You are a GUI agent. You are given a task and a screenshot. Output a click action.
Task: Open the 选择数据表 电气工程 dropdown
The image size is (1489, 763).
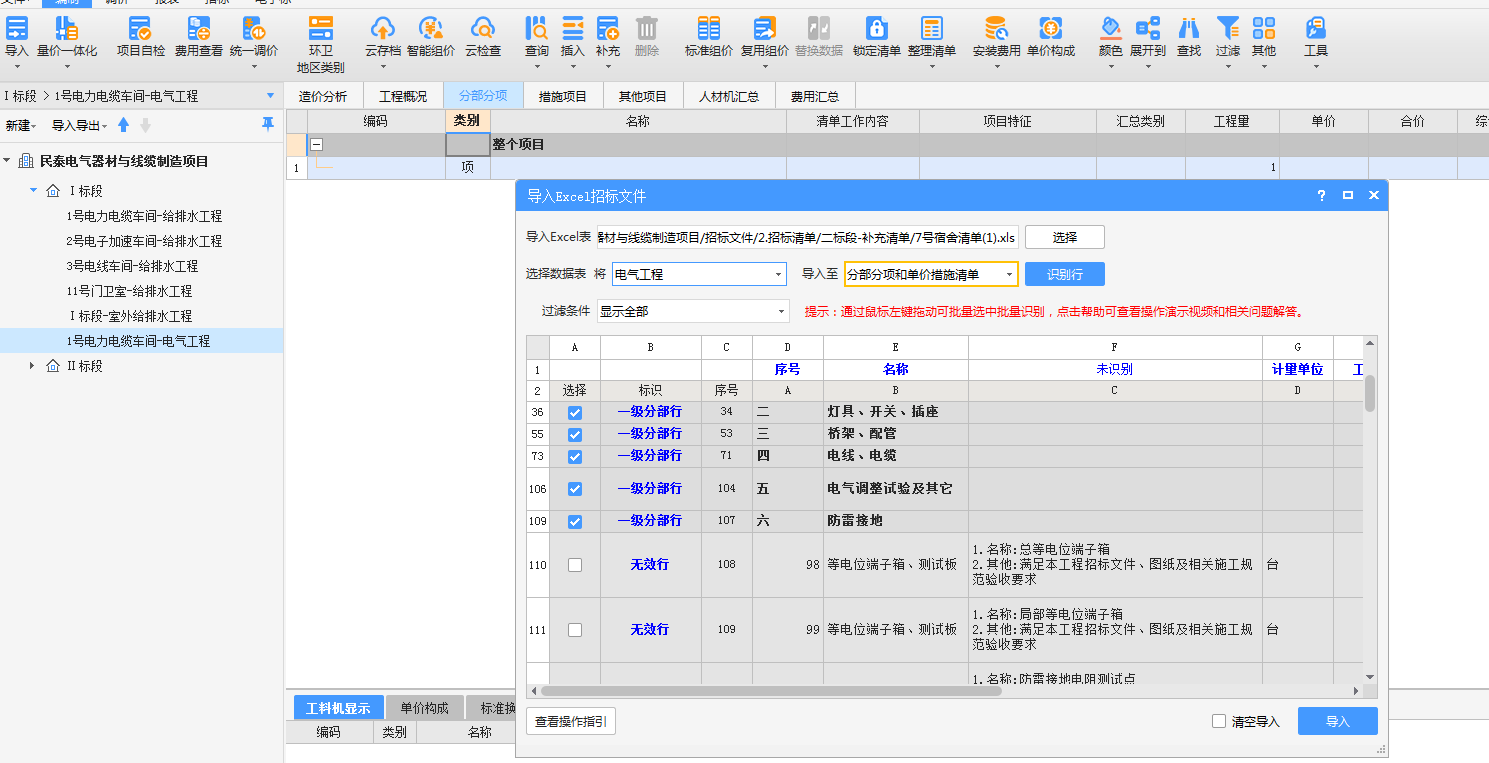click(699, 274)
